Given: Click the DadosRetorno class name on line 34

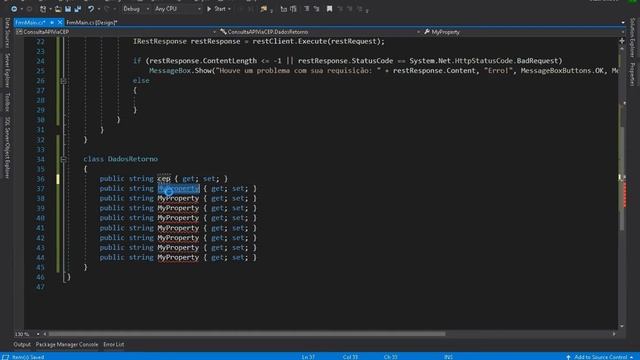Looking at the screenshot, I should pos(133,159).
